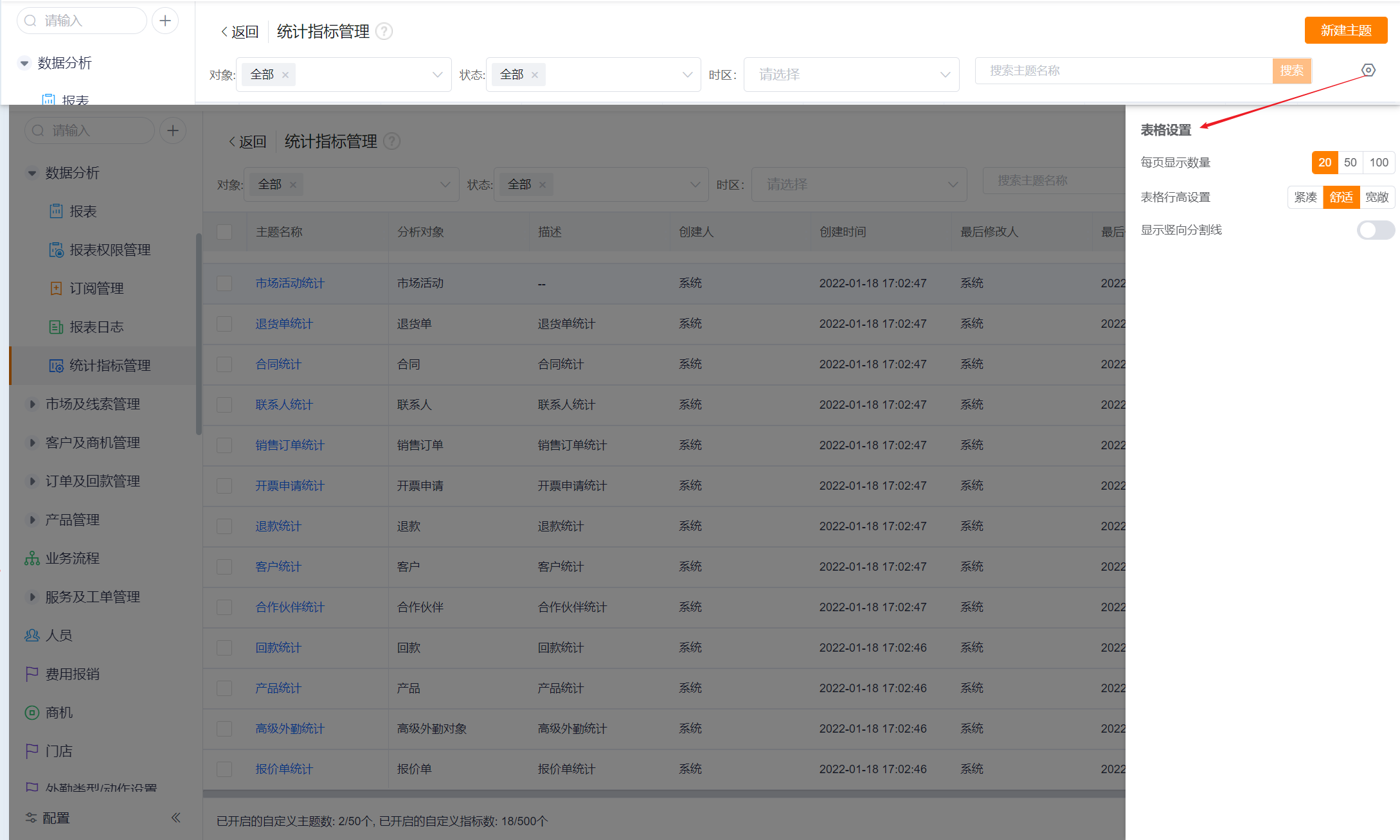Tick the select-all checkbox in table header
The height and width of the screenshot is (840, 1400).
(x=224, y=232)
